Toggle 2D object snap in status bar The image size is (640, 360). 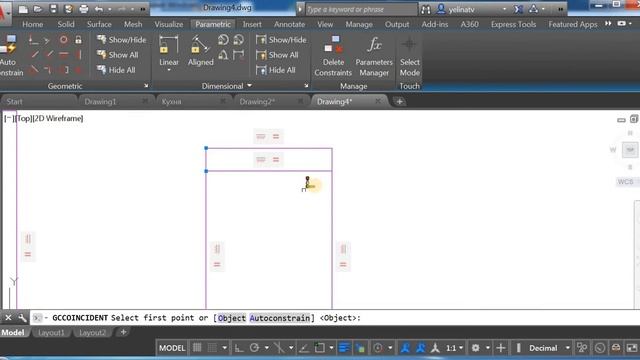320,348
